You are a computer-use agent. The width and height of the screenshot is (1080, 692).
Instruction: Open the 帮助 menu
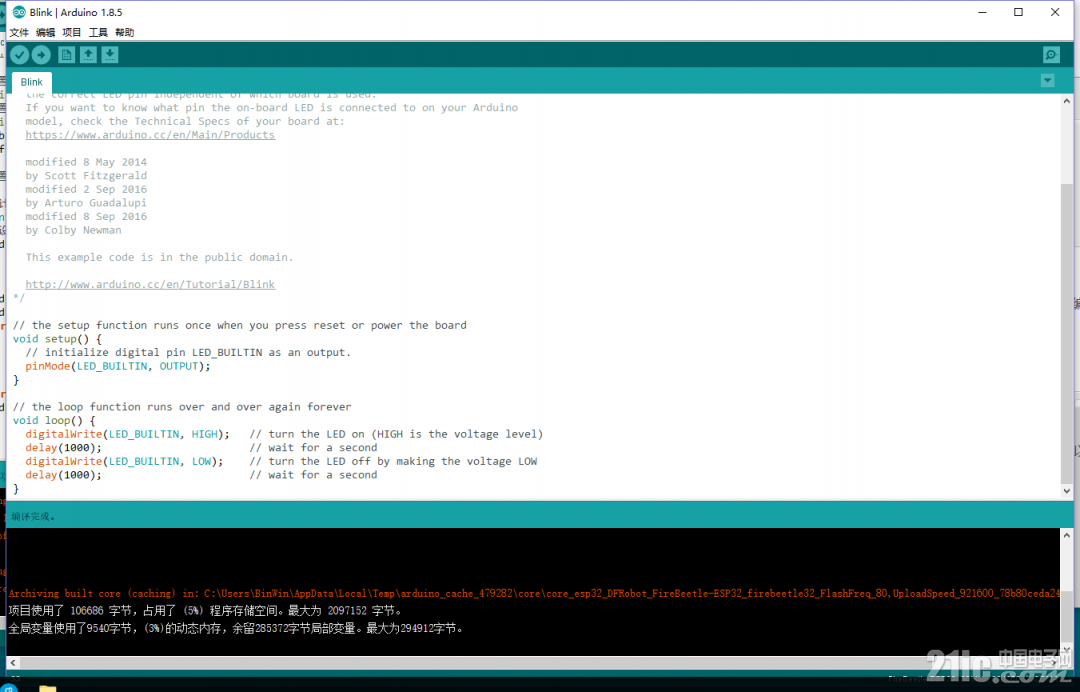click(125, 32)
